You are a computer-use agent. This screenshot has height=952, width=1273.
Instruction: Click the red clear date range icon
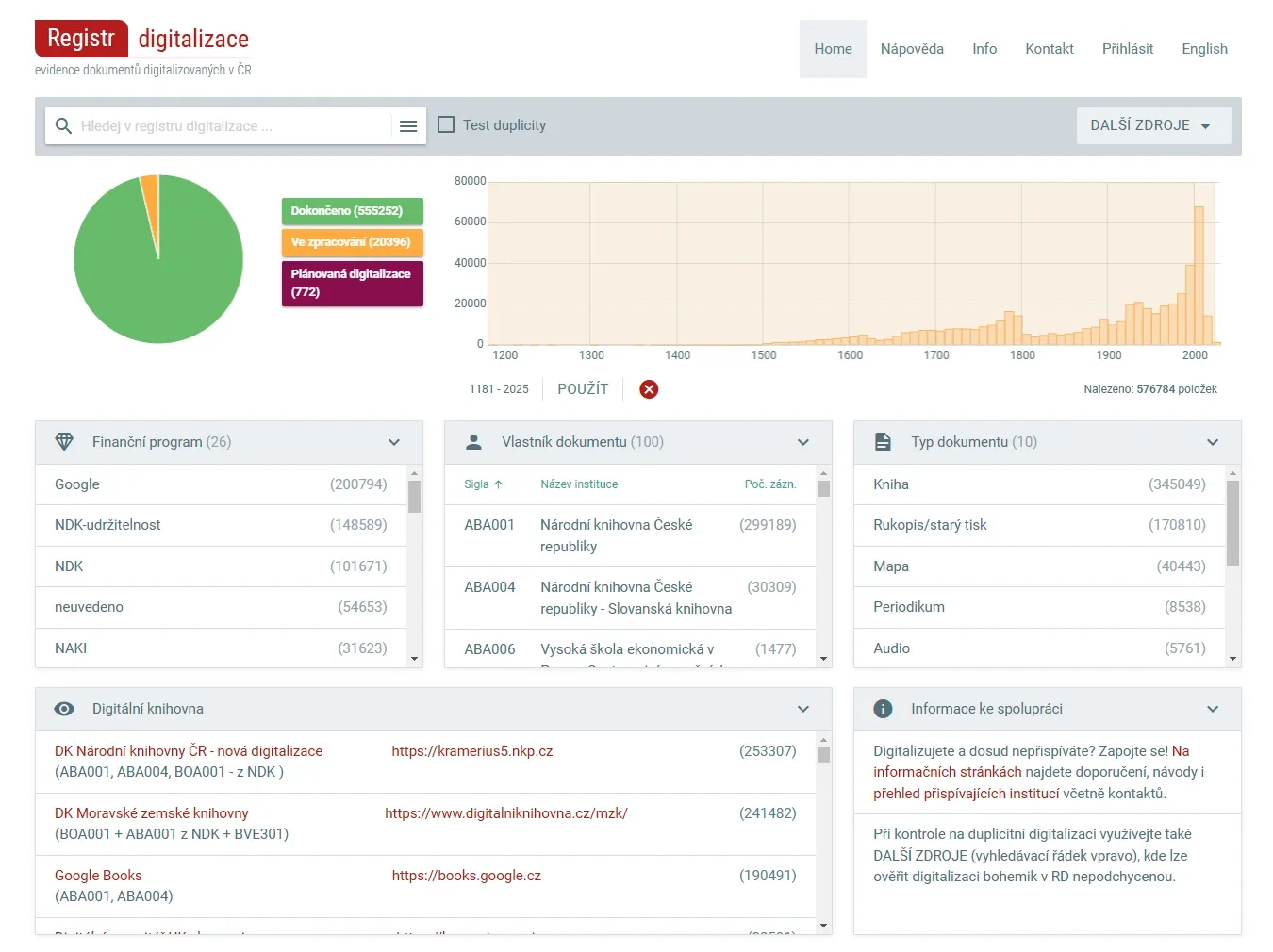pyautogui.click(x=649, y=389)
